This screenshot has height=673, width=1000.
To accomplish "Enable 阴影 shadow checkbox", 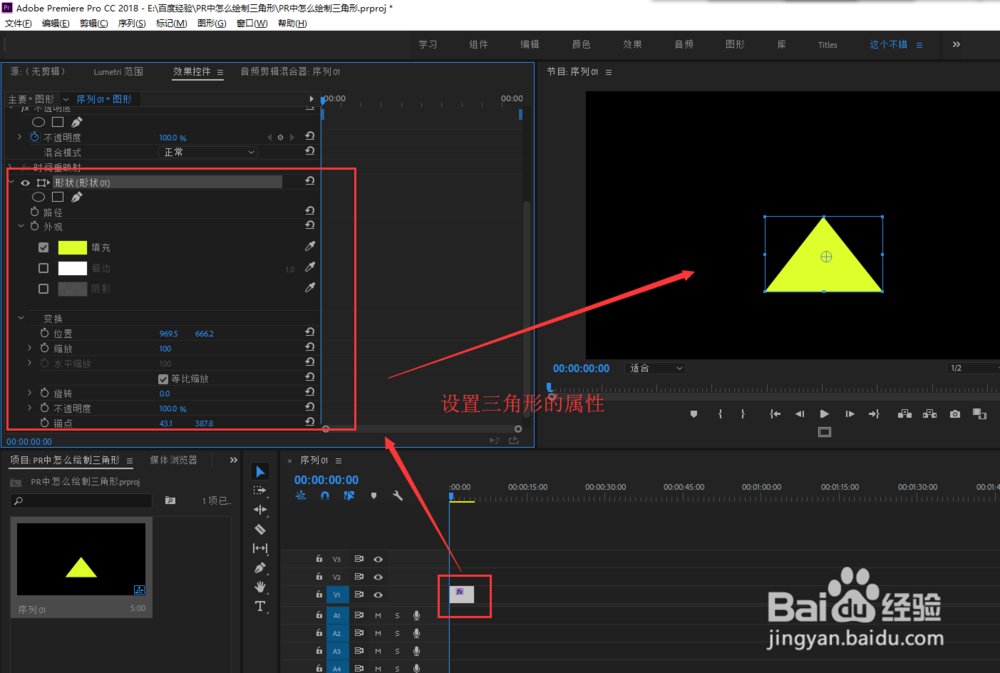I will pos(43,288).
